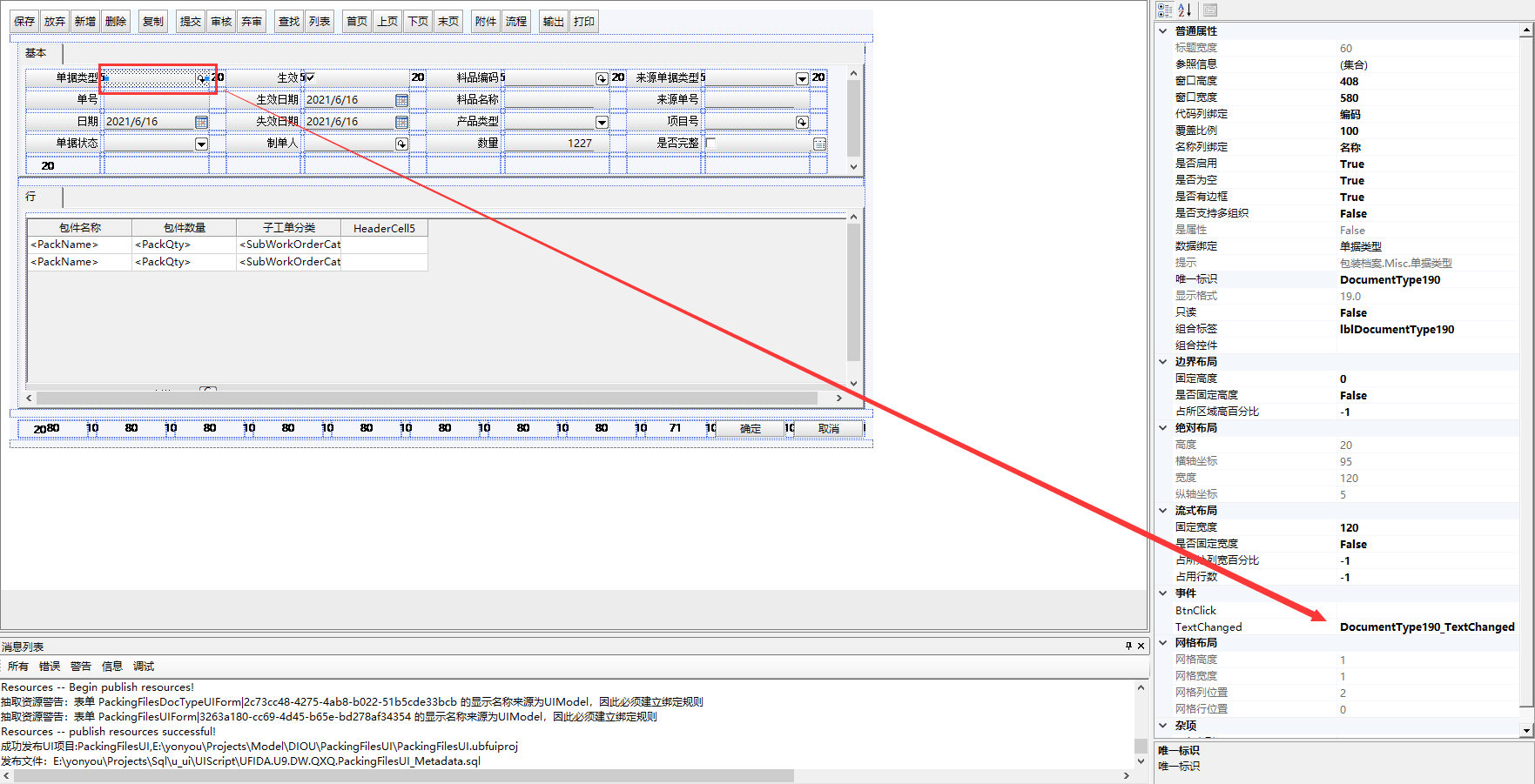Viewport: 1535px width, 784px height.
Task: Click the 保存 toolbar button
Action: pos(24,22)
